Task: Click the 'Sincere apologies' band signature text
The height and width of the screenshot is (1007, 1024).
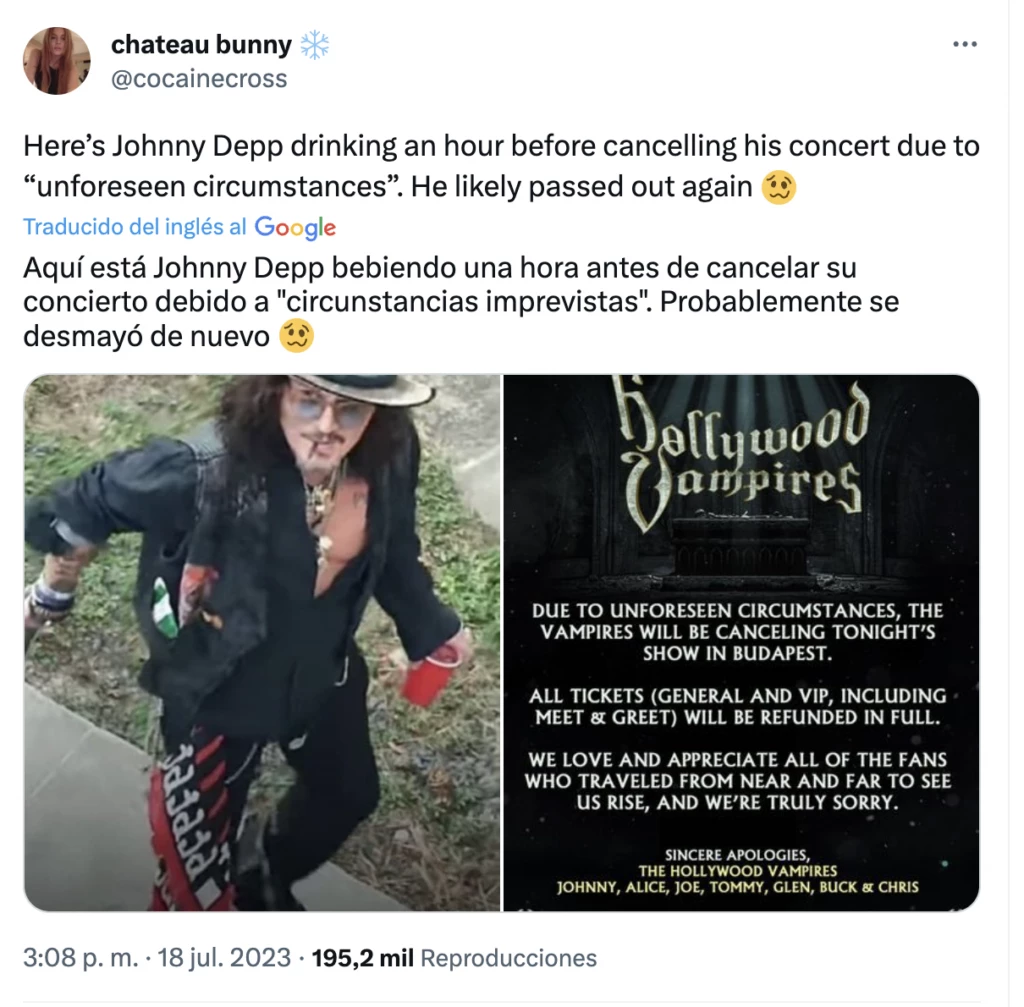Action: click(x=737, y=871)
